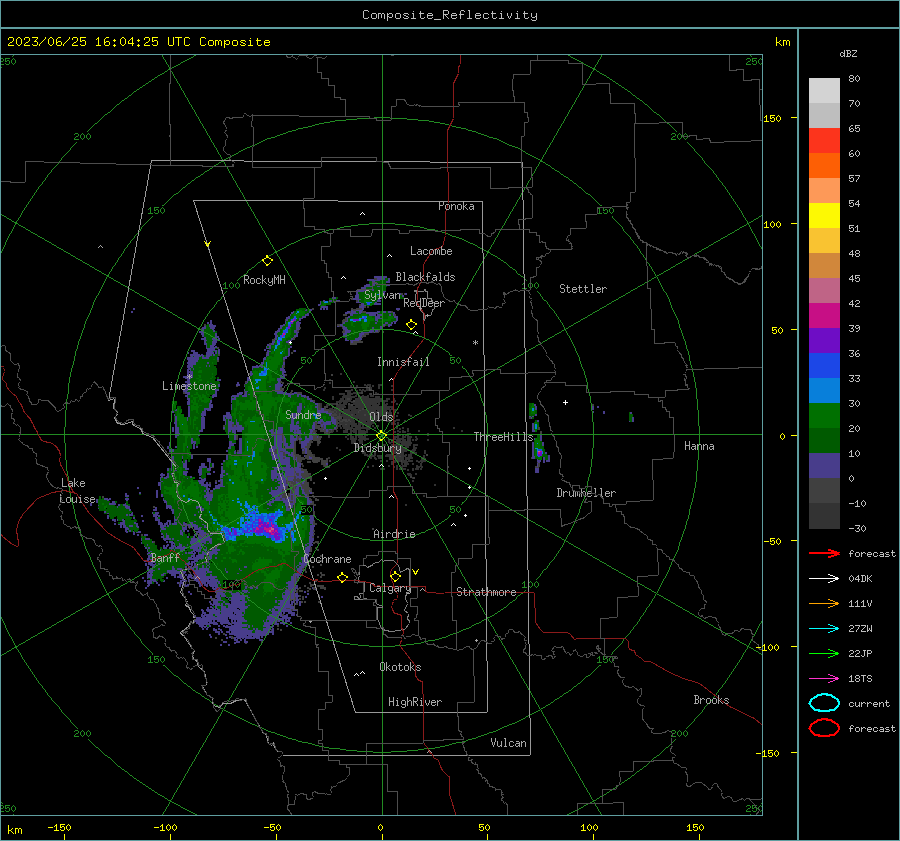Click the yellow diamond marker near Cochrane
Image resolution: width=900 pixels, height=841 pixels.
(x=342, y=577)
